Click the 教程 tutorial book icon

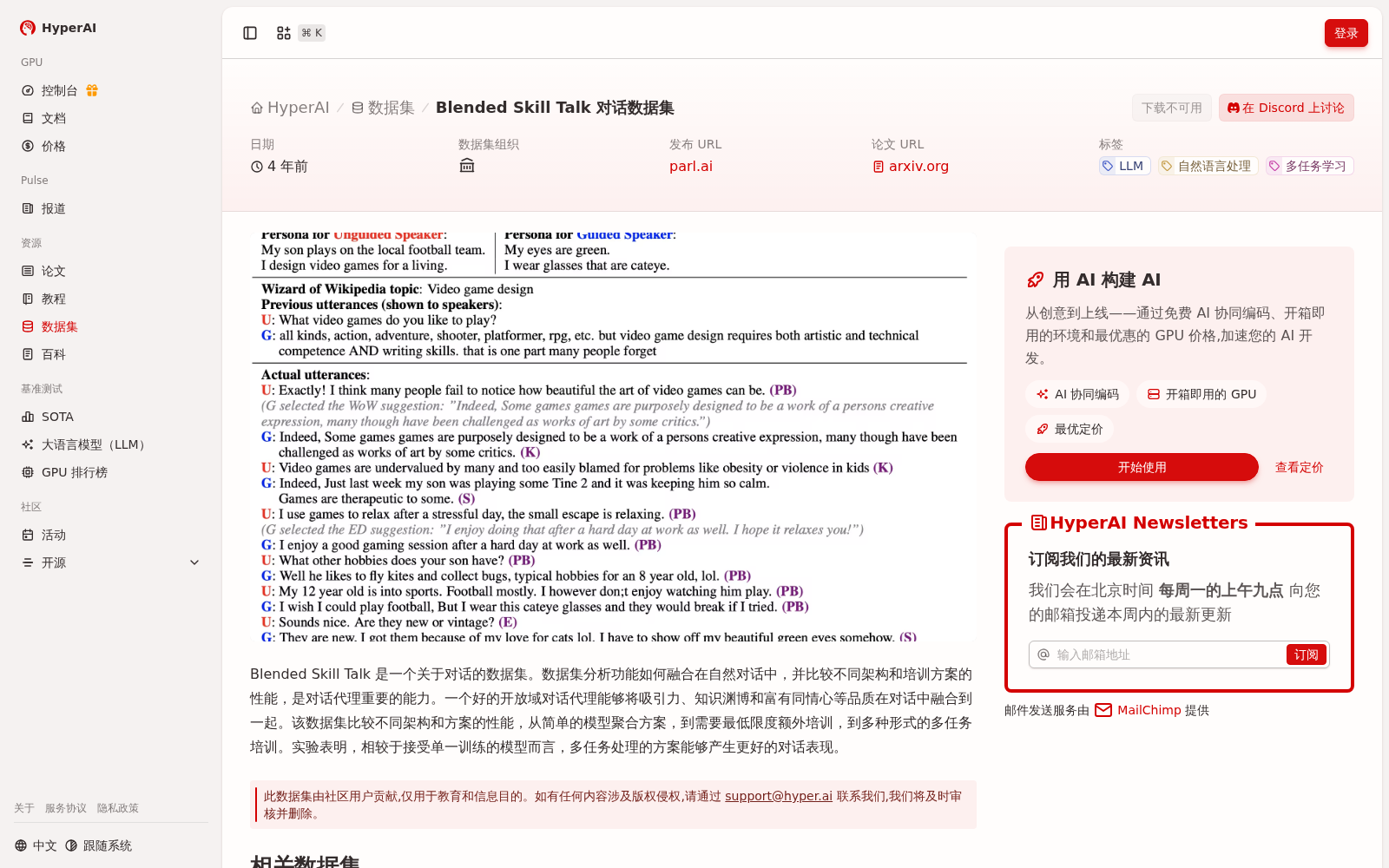point(28,299)
